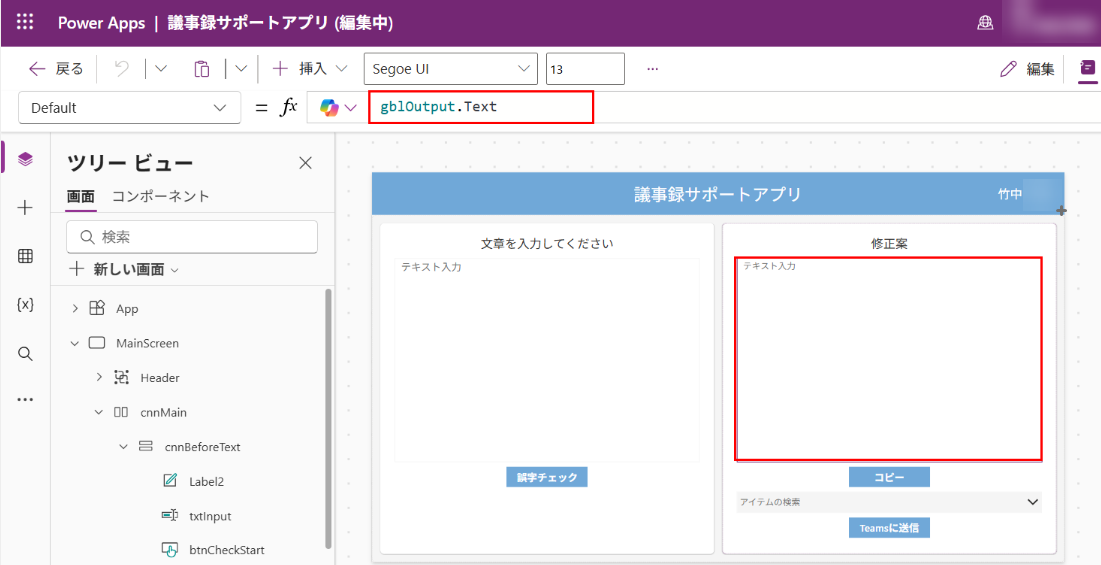This screenshot has width=1101, height=565.
Task: Open the Segoe UI font dropdown
Action: click(x=451, y=69)
